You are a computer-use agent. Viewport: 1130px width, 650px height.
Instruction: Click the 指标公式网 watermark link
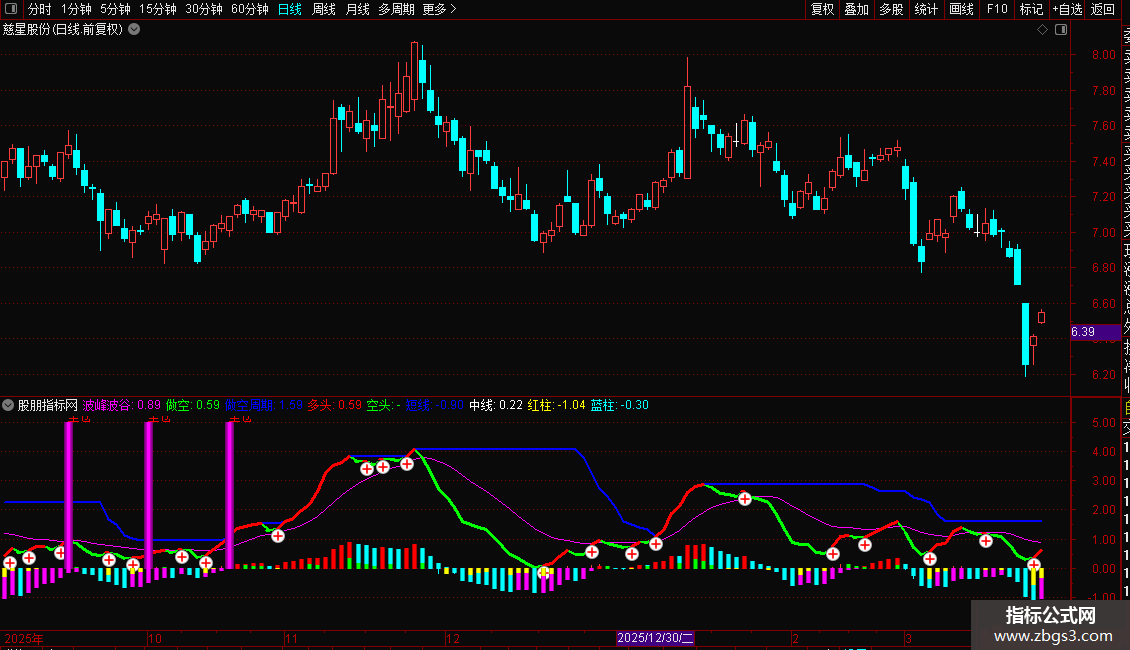pyautogui.click(x=1050, y=616)
